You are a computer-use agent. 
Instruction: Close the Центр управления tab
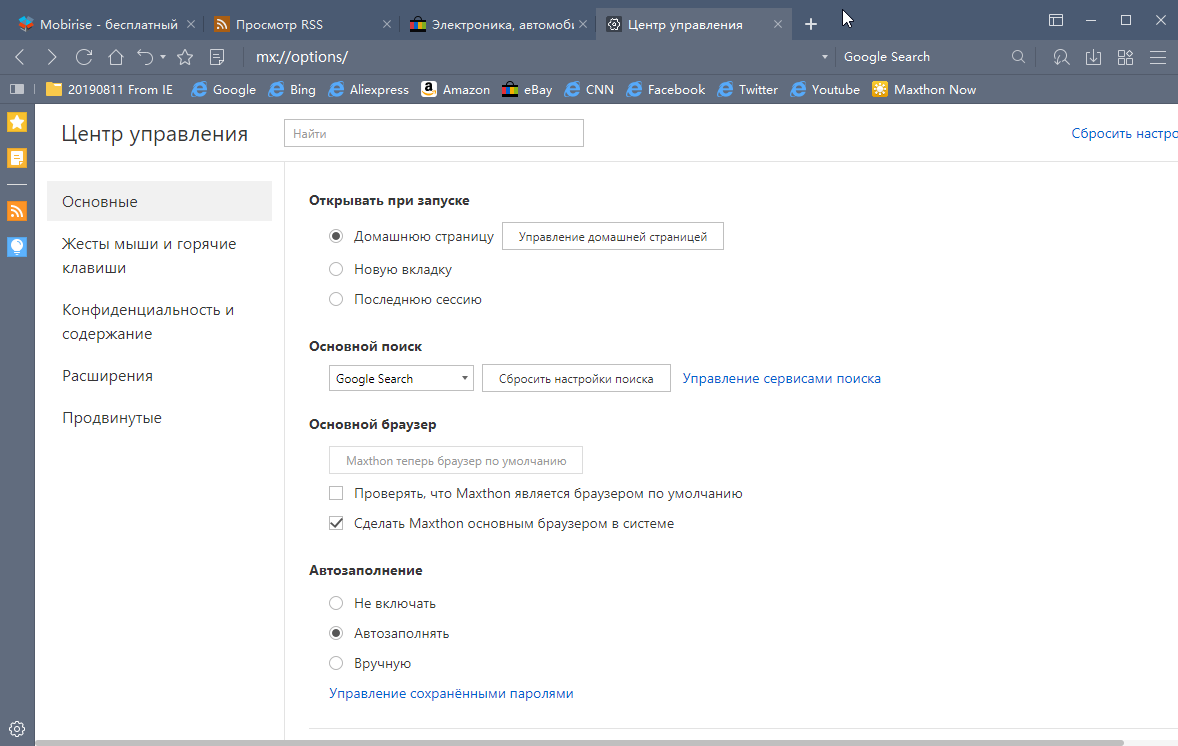coord(778,24)
